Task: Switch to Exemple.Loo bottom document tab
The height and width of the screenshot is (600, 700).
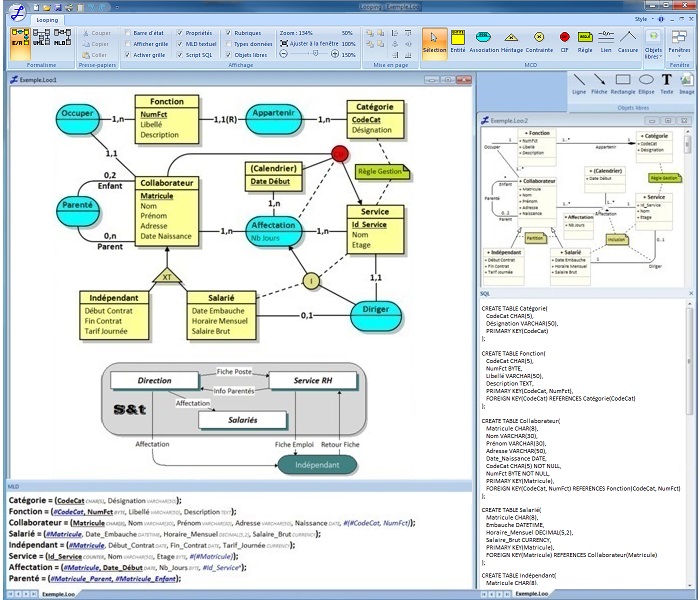Action: click(56, 594)
